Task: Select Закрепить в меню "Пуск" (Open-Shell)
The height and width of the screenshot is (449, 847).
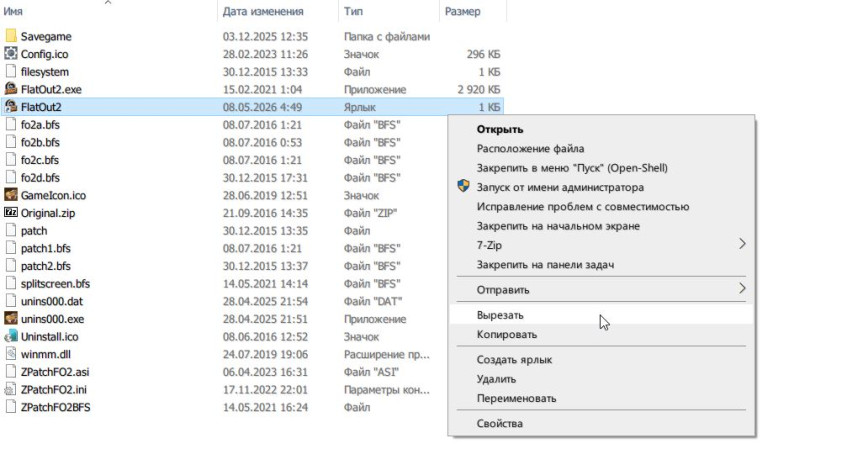Action: coord(572,168)
